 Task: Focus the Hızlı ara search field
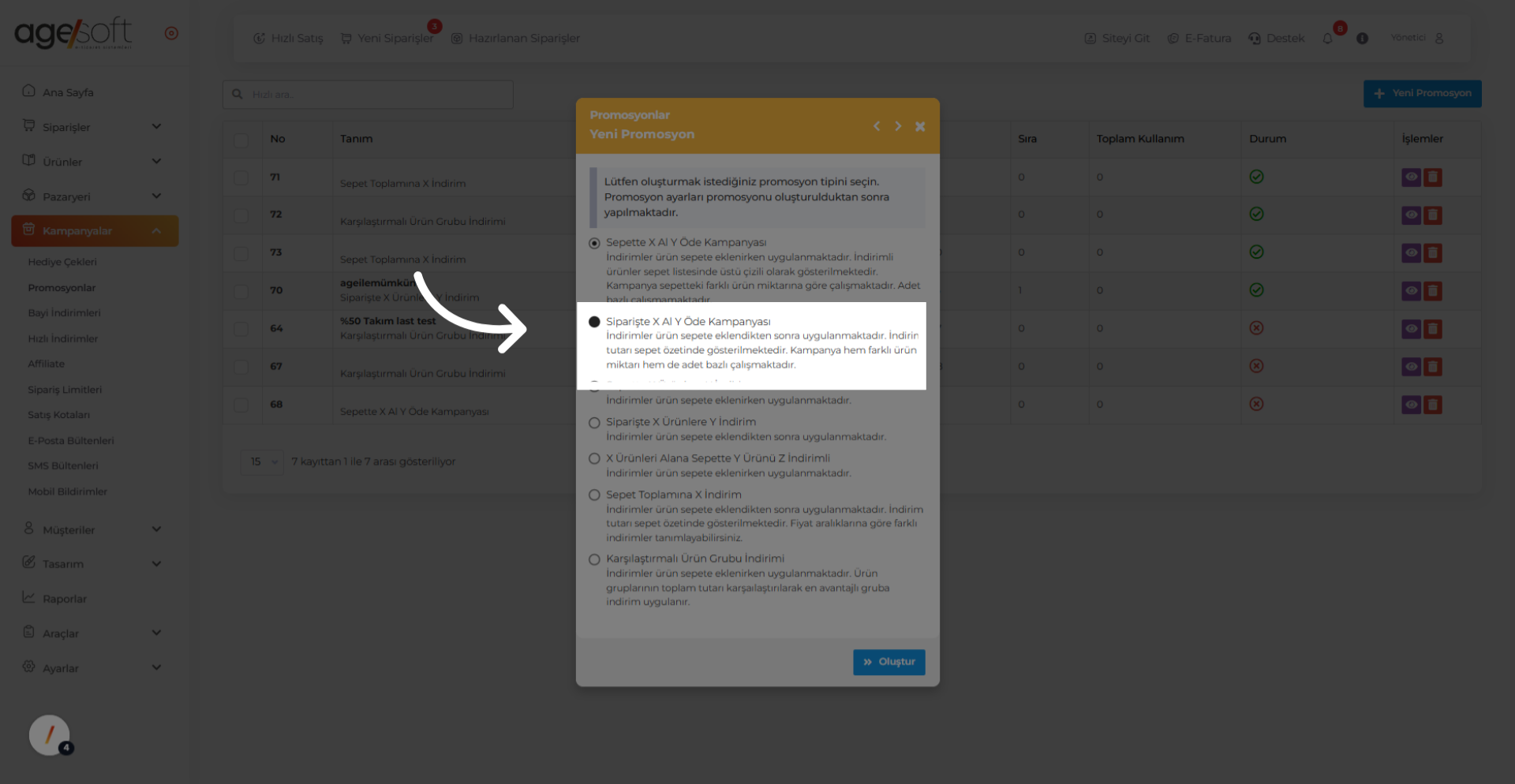(368, 94)
